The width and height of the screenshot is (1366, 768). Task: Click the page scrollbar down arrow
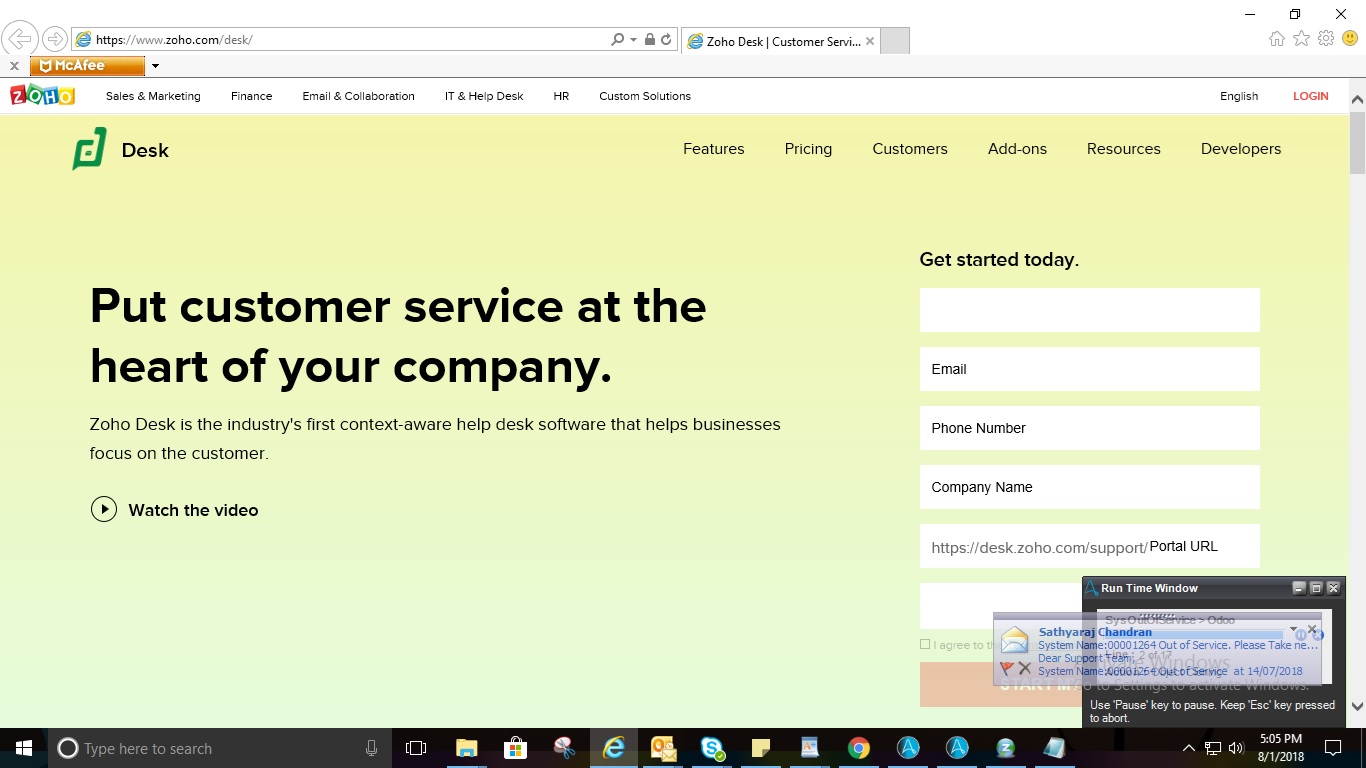click(x=1357, y=707)
